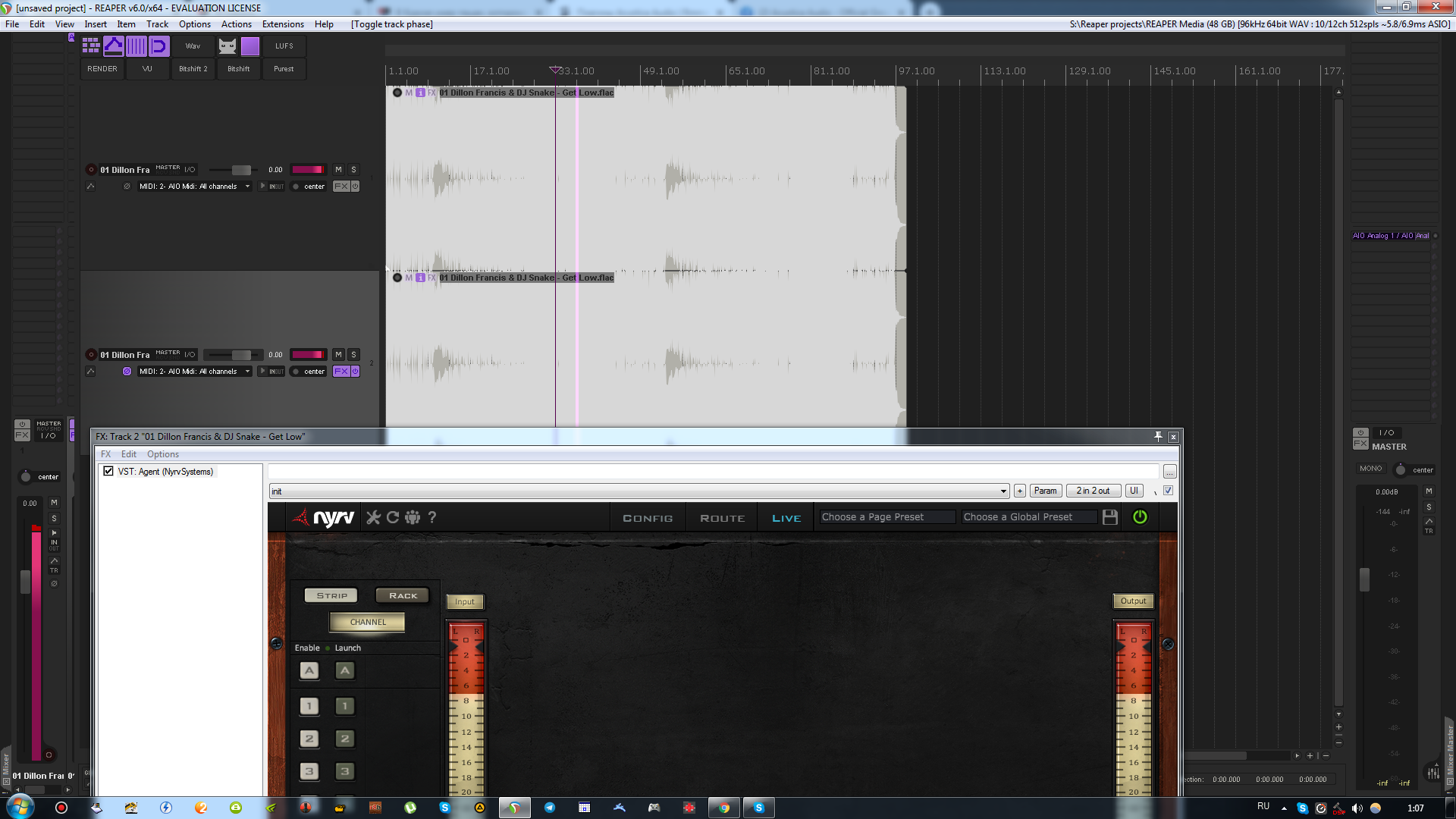The height and width of the screenshot is (819, 1456).
Task: Click the envelope toolbar icon
Action: (114, 46)
